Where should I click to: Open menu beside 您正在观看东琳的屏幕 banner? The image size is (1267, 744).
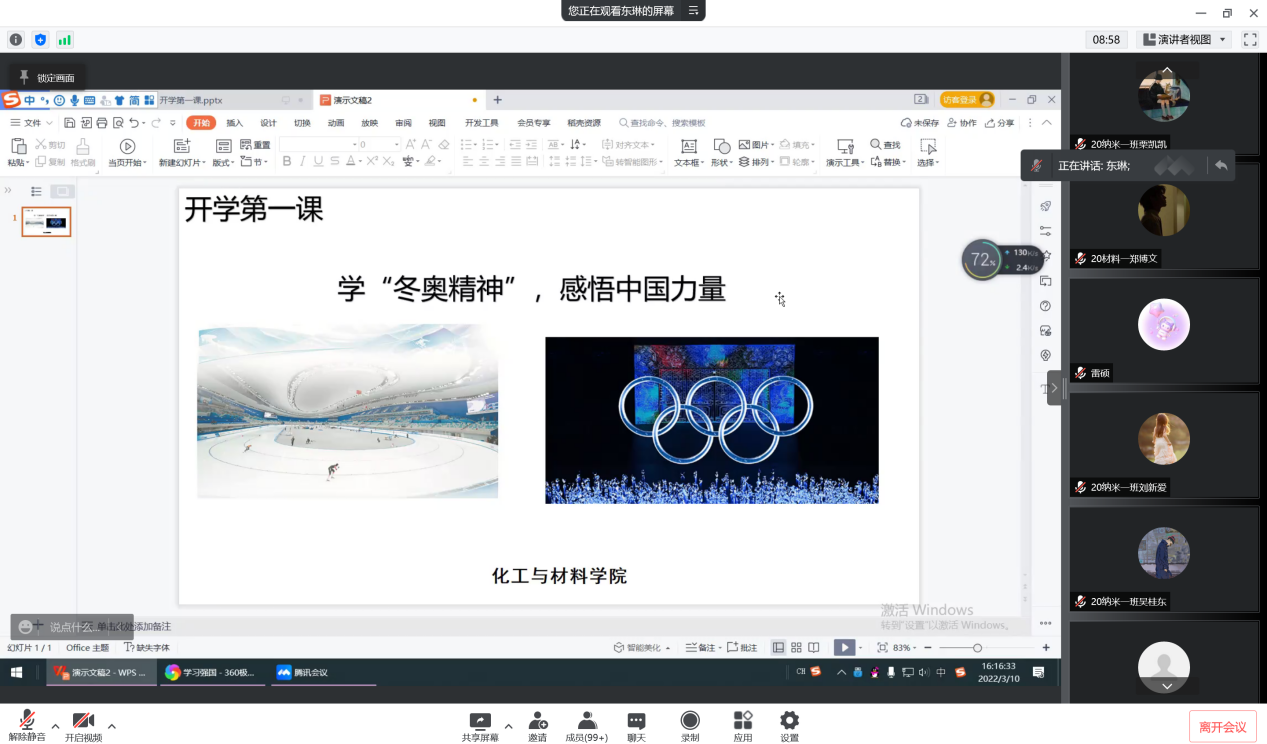(693, 10)
